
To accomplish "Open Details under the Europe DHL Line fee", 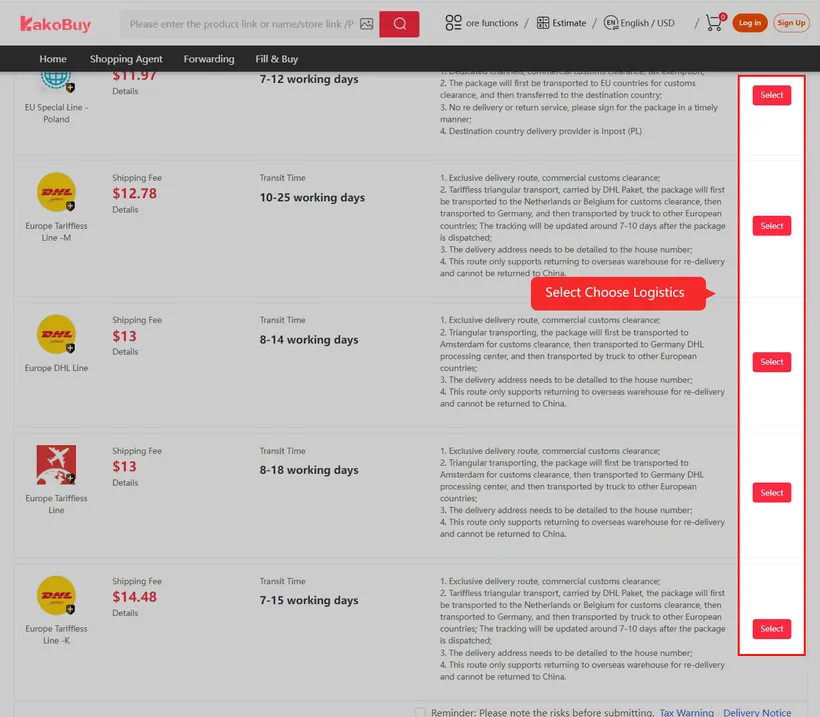I will click(x=125, y=352).
